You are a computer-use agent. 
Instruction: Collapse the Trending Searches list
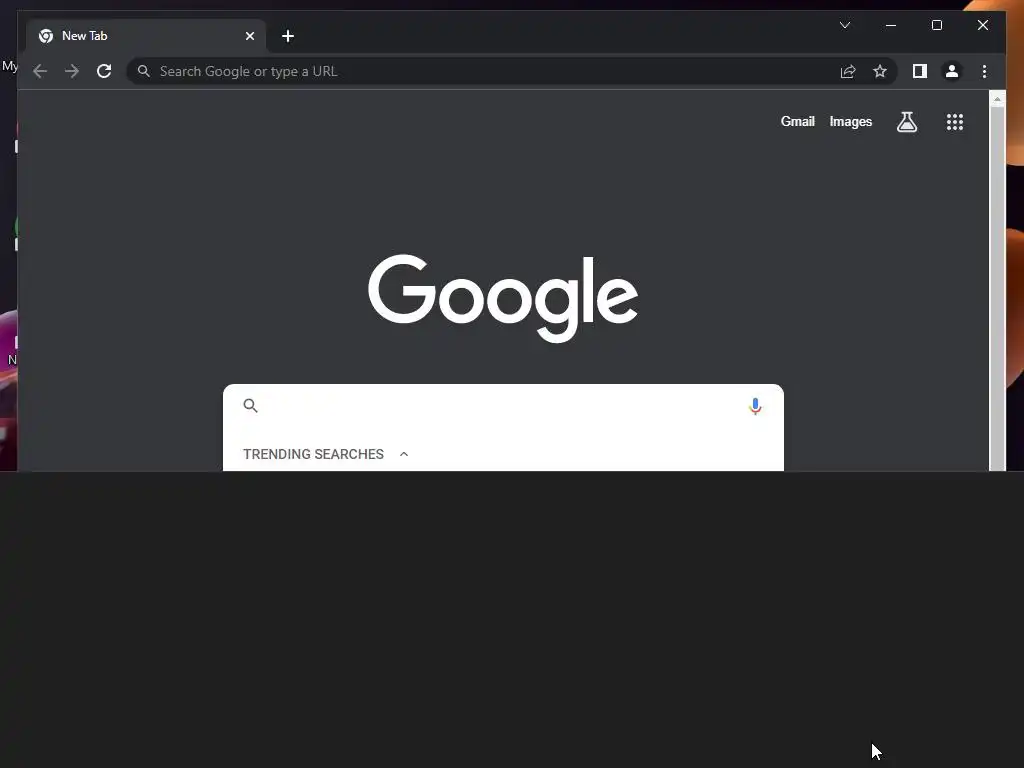pos(404,454)
